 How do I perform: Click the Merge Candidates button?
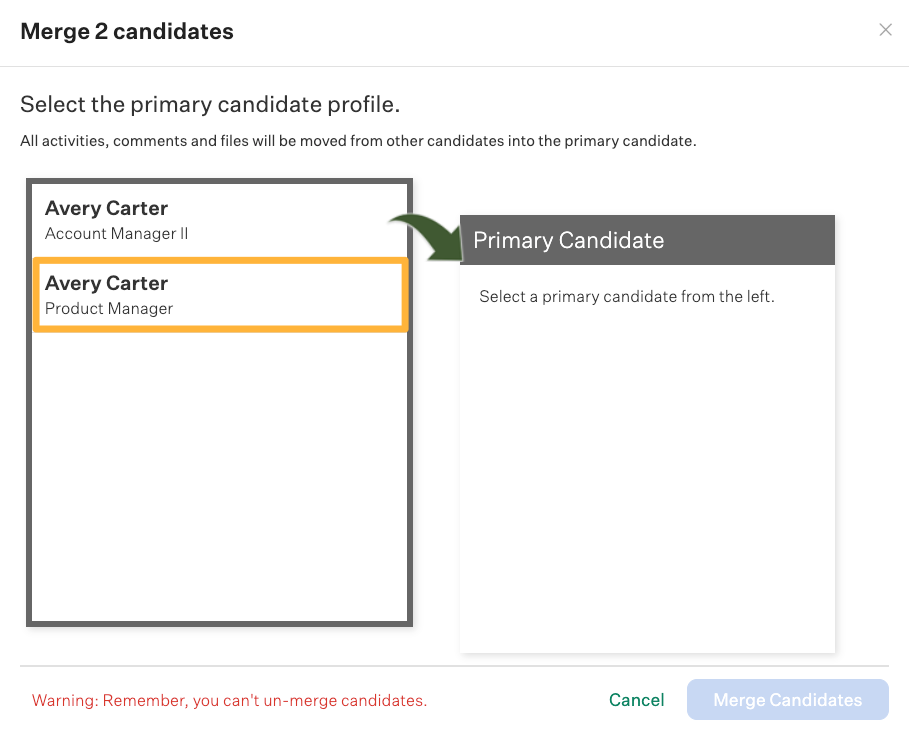[x=787, y=700]
